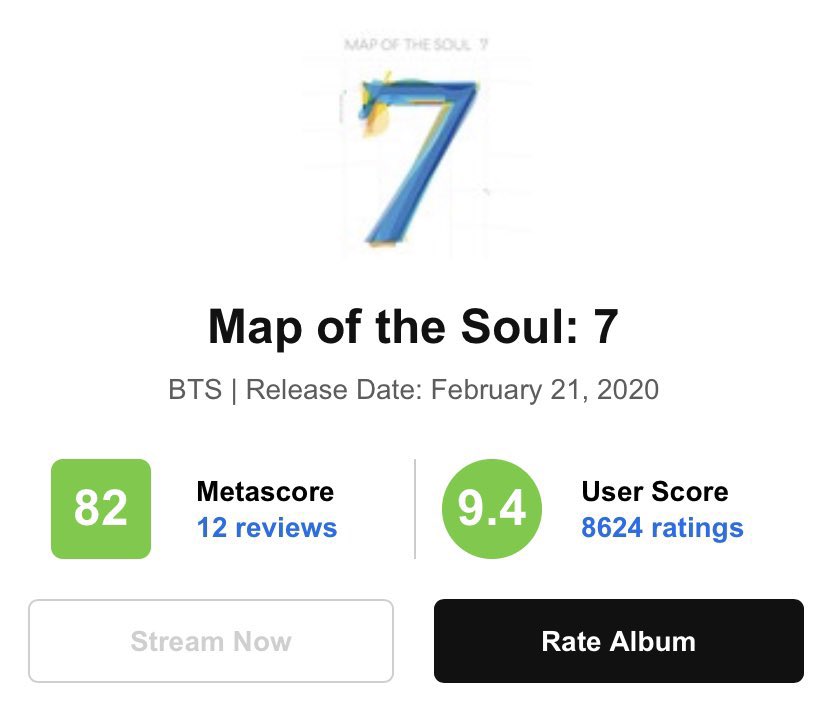Click the word ratings under User Score
This screenshot has width=828, height=705.
tap(697, 528)
